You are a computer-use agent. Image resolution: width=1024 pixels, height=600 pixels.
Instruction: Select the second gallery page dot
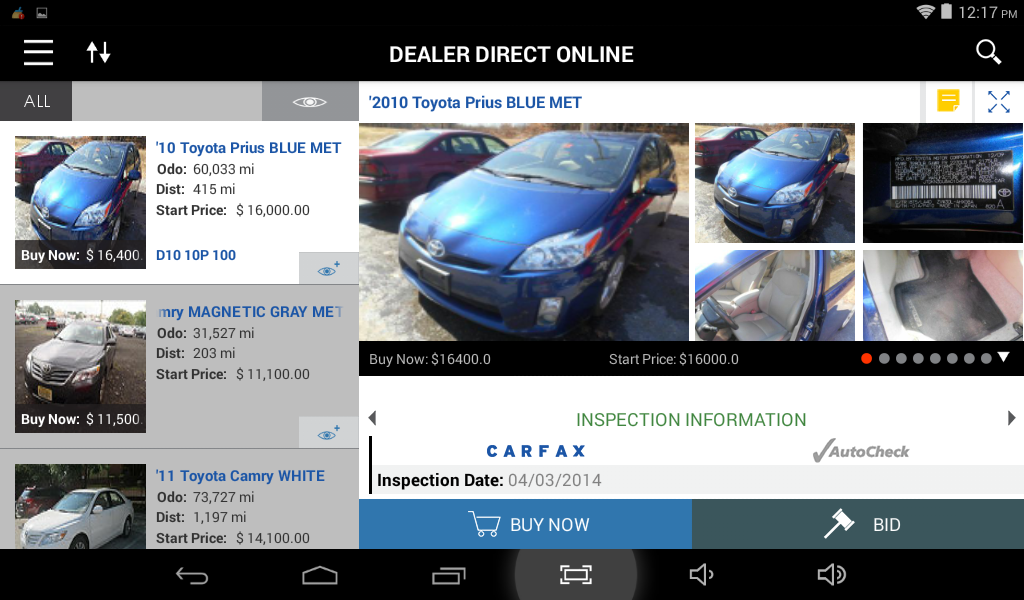click(884, 358)
